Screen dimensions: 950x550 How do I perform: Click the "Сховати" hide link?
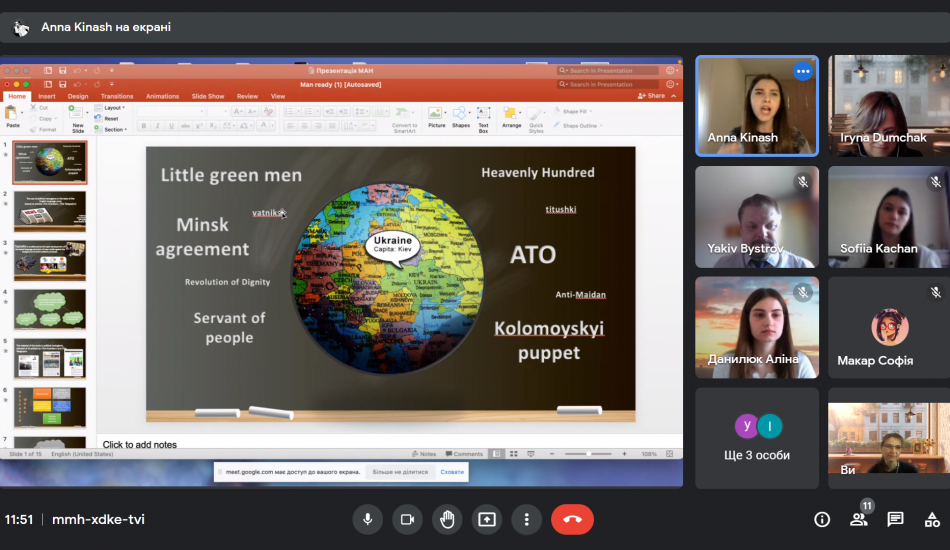[452, 472]
